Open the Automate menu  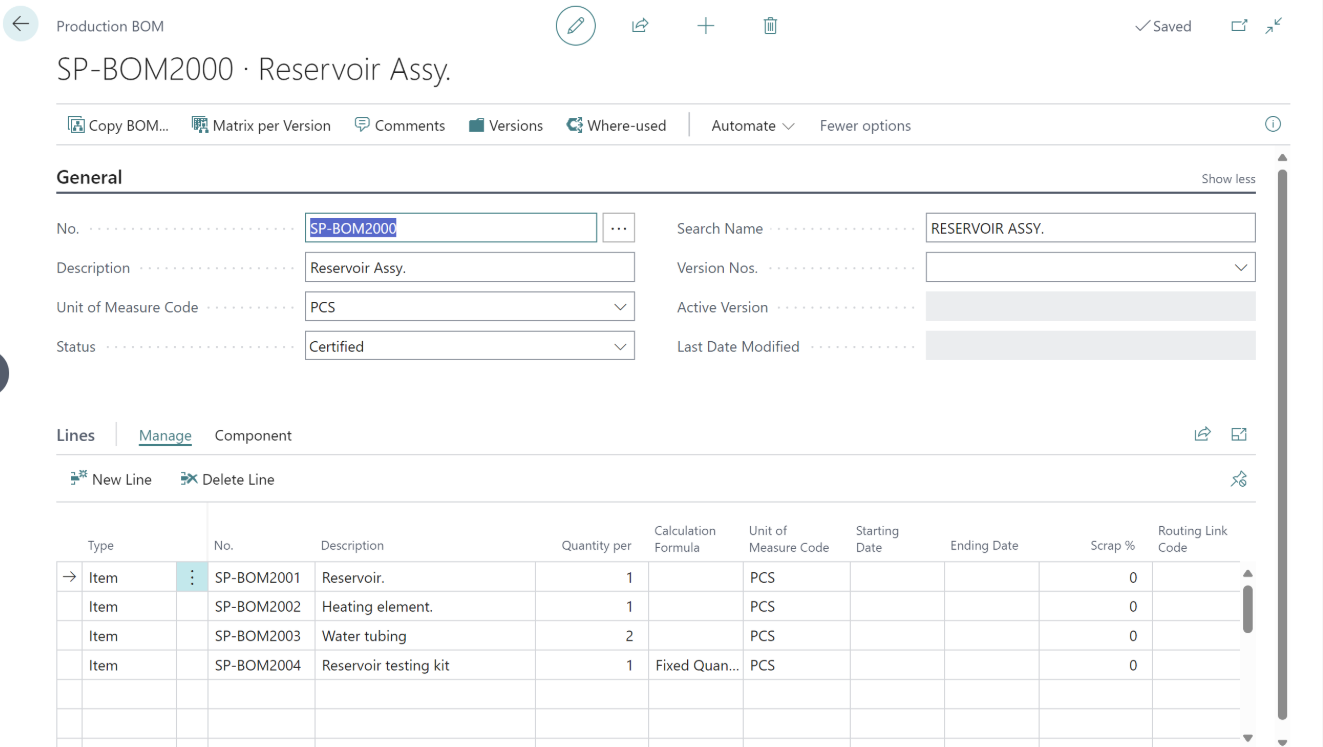(x=752, y=126)
